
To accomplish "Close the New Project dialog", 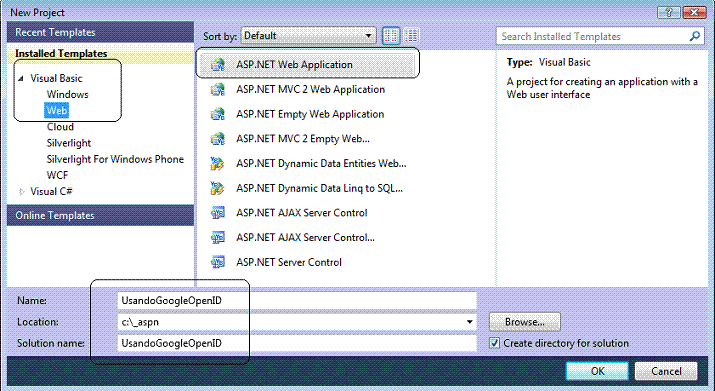I will pos(694,12).
